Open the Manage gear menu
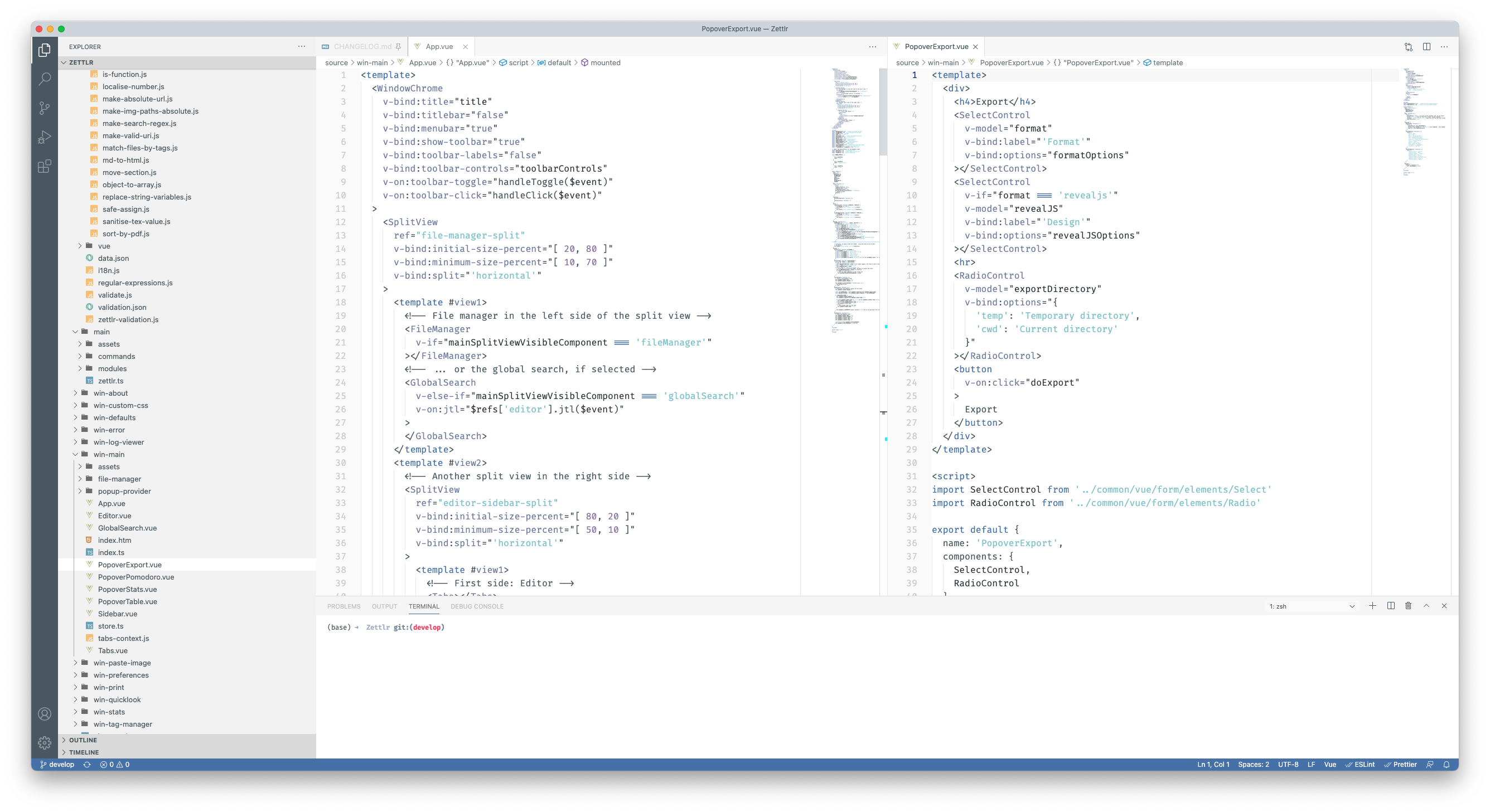 point(45,743)
